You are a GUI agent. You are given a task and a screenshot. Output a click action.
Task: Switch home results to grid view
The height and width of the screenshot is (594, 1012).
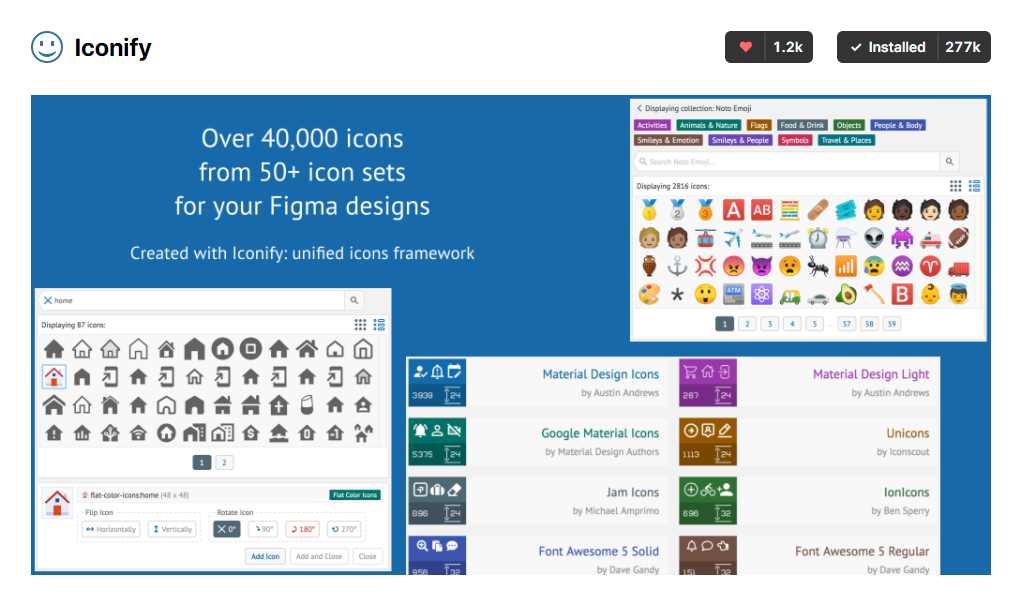pos(360,325)
